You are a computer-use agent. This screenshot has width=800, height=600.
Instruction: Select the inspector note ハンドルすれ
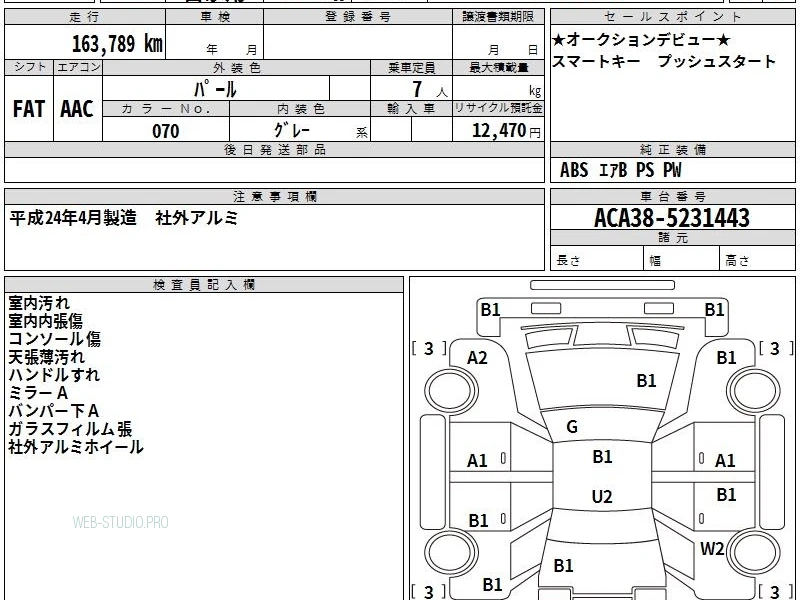click(54, 375)
